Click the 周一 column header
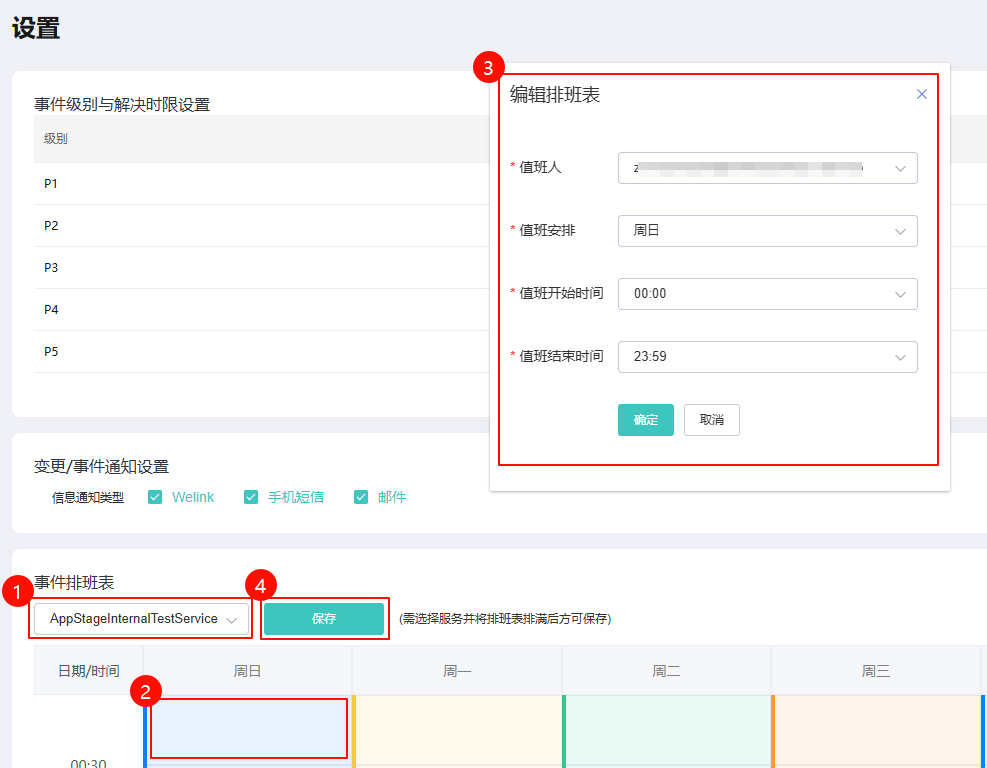The width and height of the screenshot is (987, 768). tap(457, 671)
